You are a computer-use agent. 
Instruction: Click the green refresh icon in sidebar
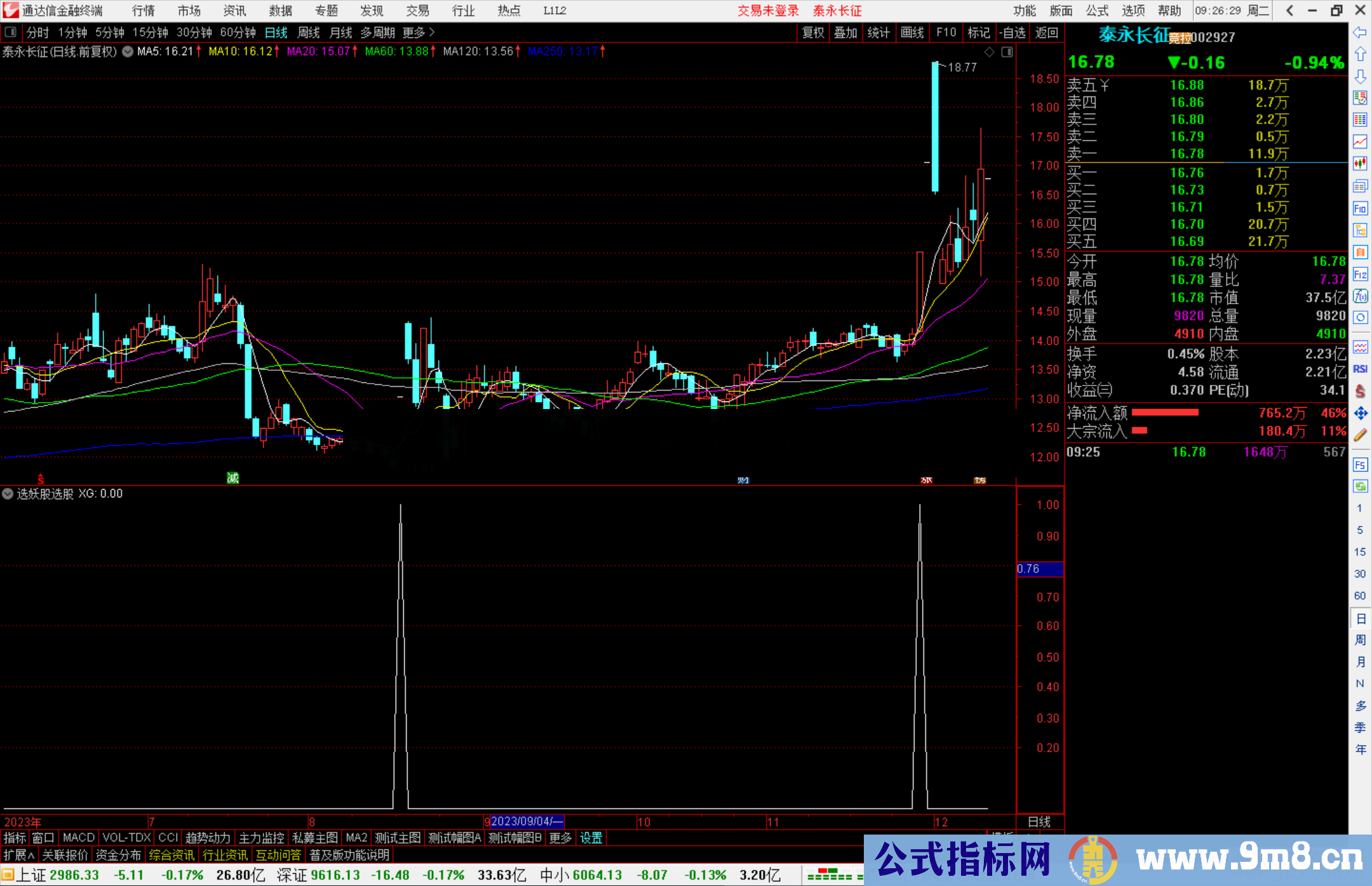(1360, 486)
